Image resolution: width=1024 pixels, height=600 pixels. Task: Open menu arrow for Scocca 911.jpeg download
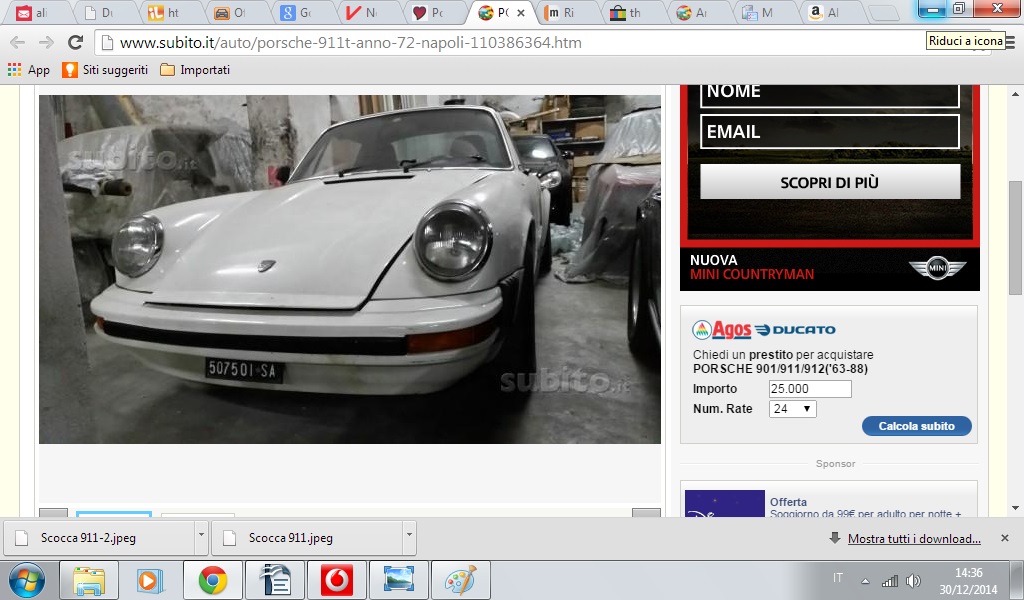(x=408, y=537)
